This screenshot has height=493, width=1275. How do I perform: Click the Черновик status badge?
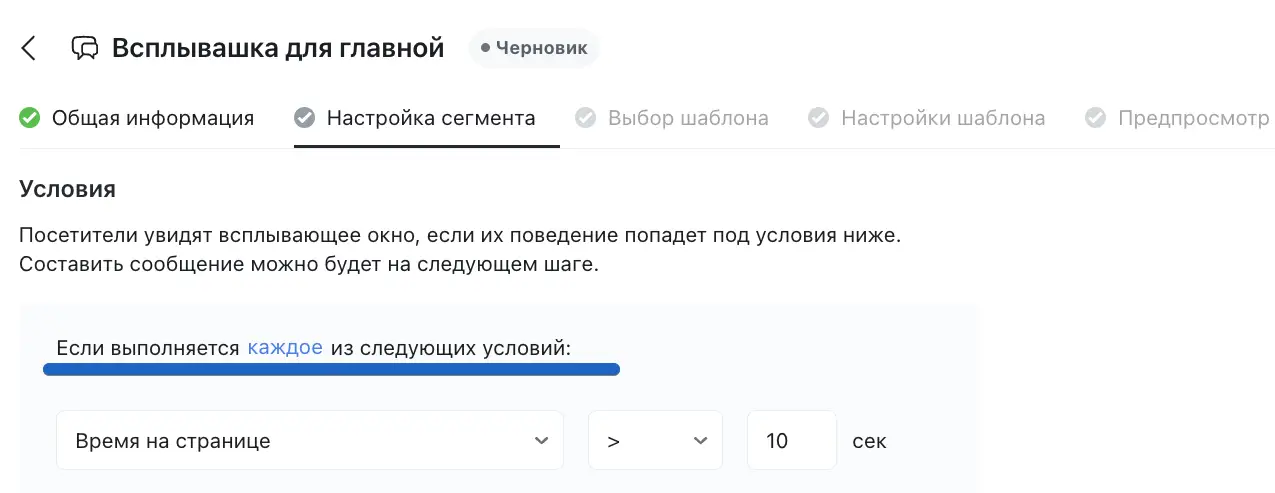(534, 48)
